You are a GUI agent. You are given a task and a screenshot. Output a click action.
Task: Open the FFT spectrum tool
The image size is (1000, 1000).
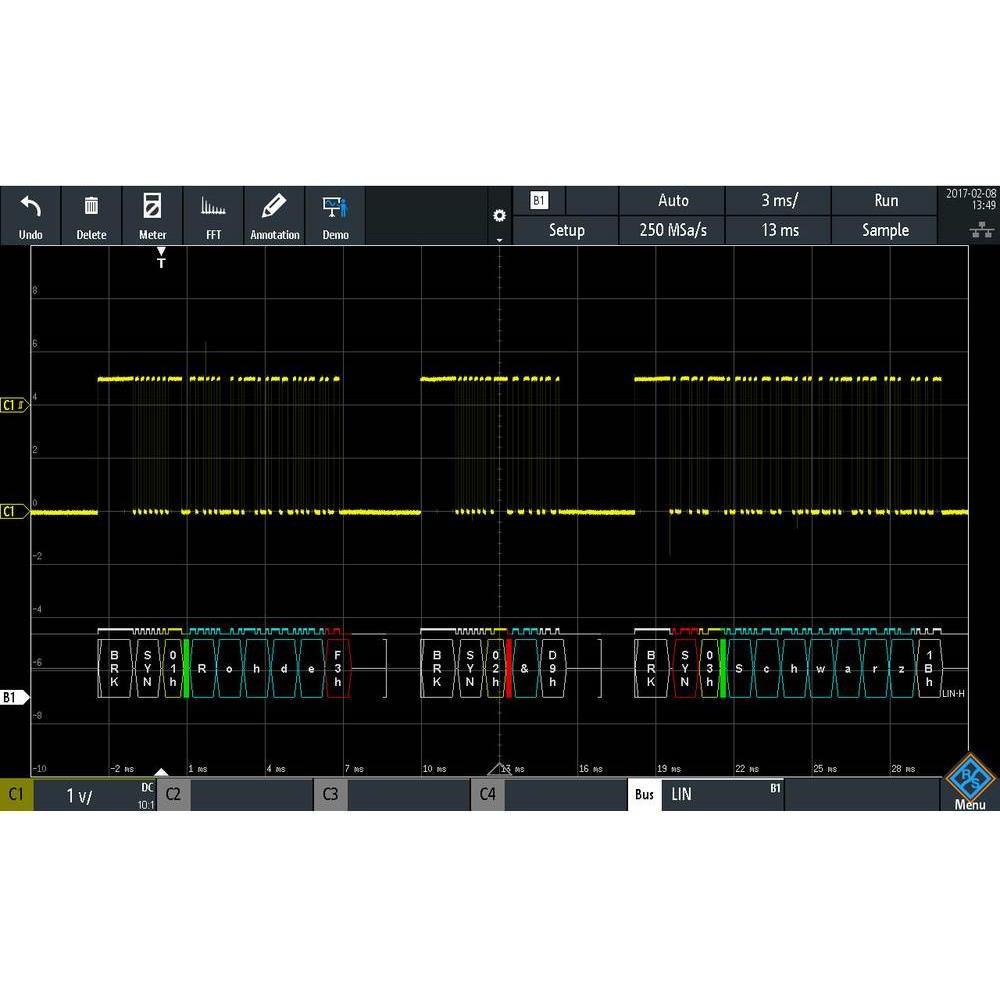213,216
